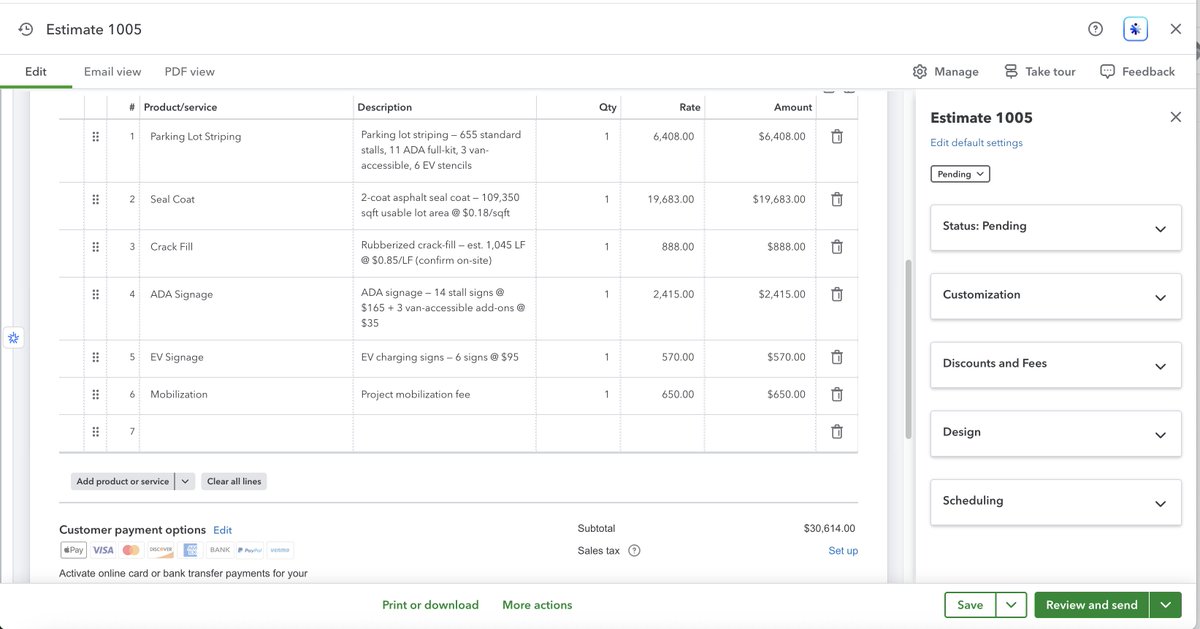Open Edit default settings link
This screenshot has width=1200, height=629.
[x=976, y=143]
